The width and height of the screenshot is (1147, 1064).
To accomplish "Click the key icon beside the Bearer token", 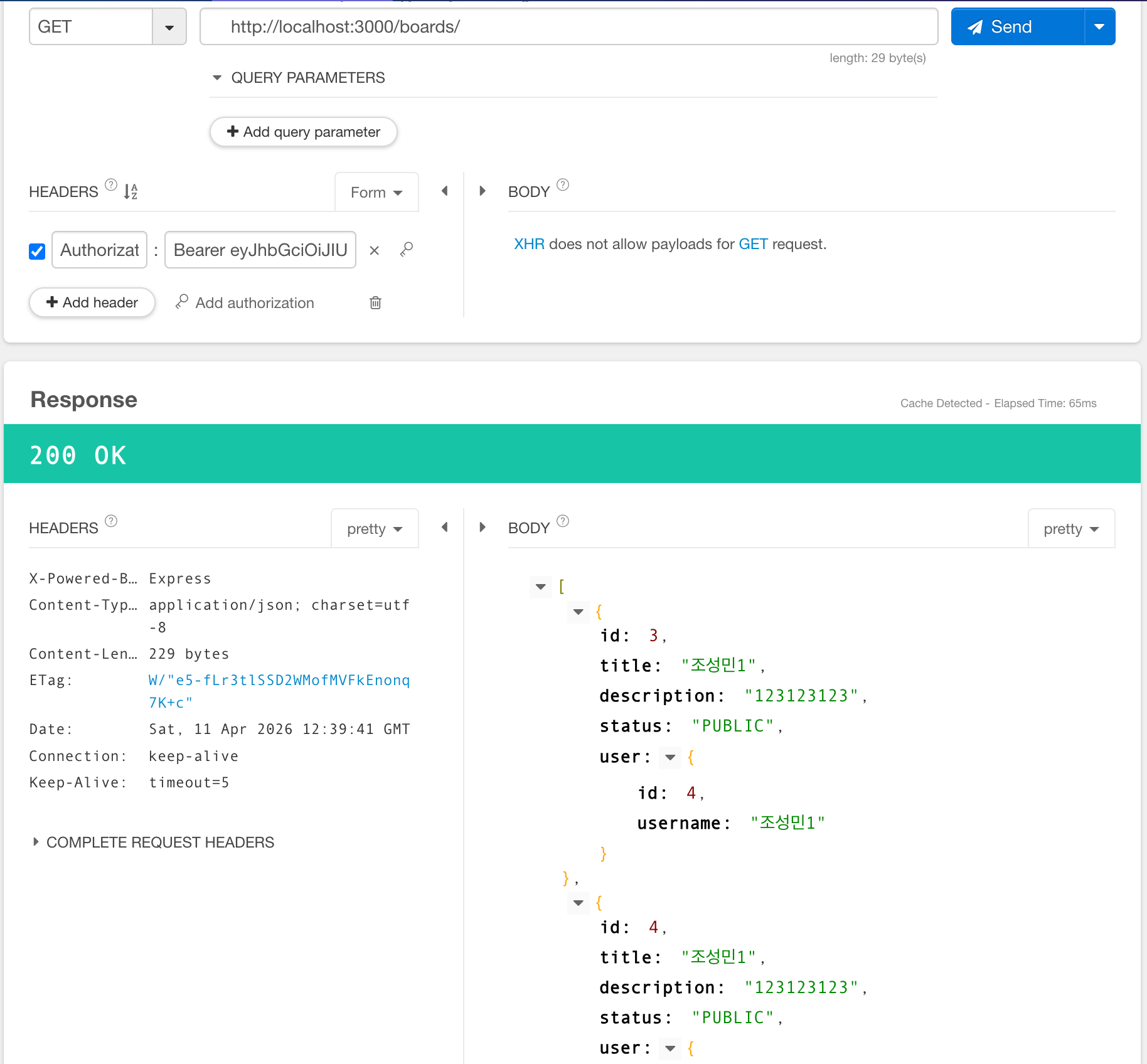I will click(407, 250).
